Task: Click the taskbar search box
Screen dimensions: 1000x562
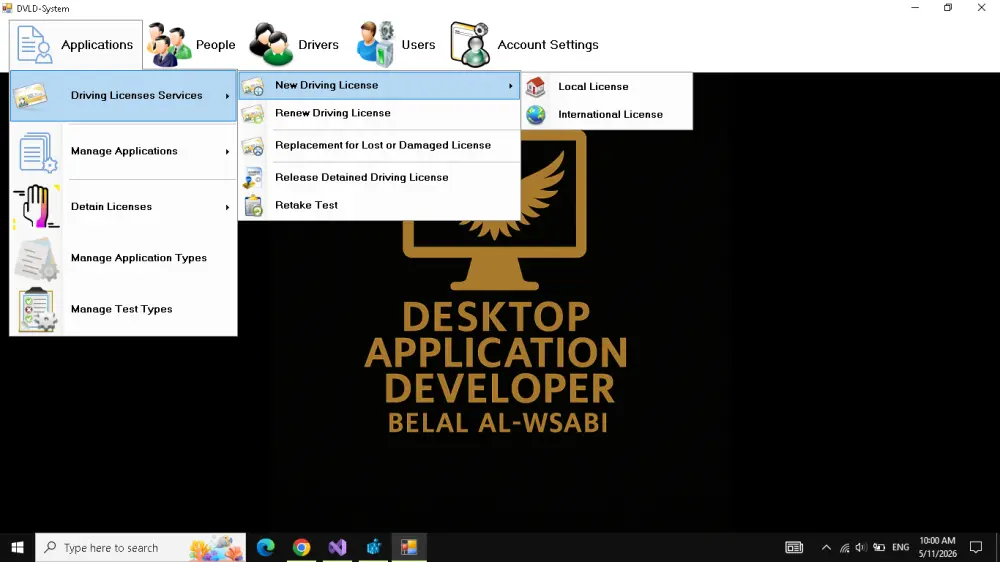Action: (140, 547)
